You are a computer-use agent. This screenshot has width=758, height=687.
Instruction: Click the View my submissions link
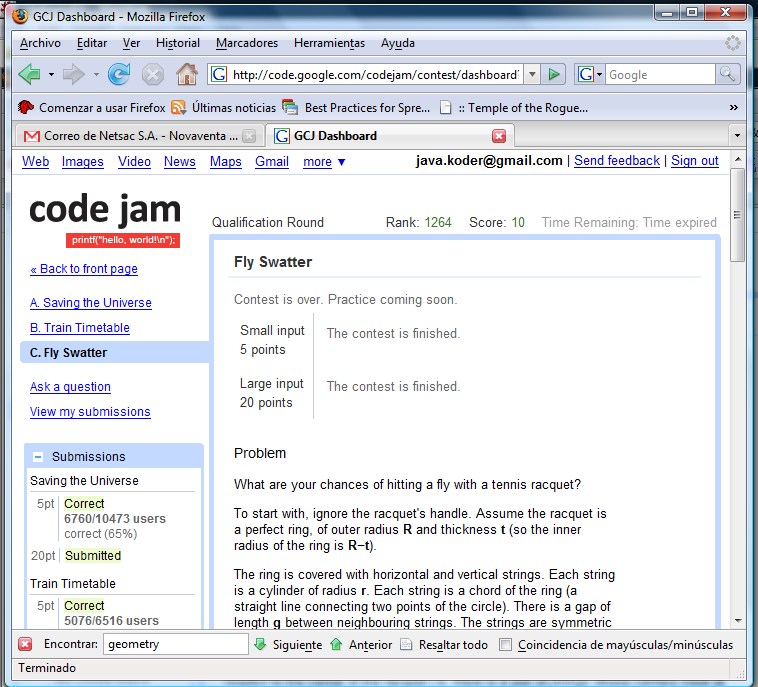point(90,412)
